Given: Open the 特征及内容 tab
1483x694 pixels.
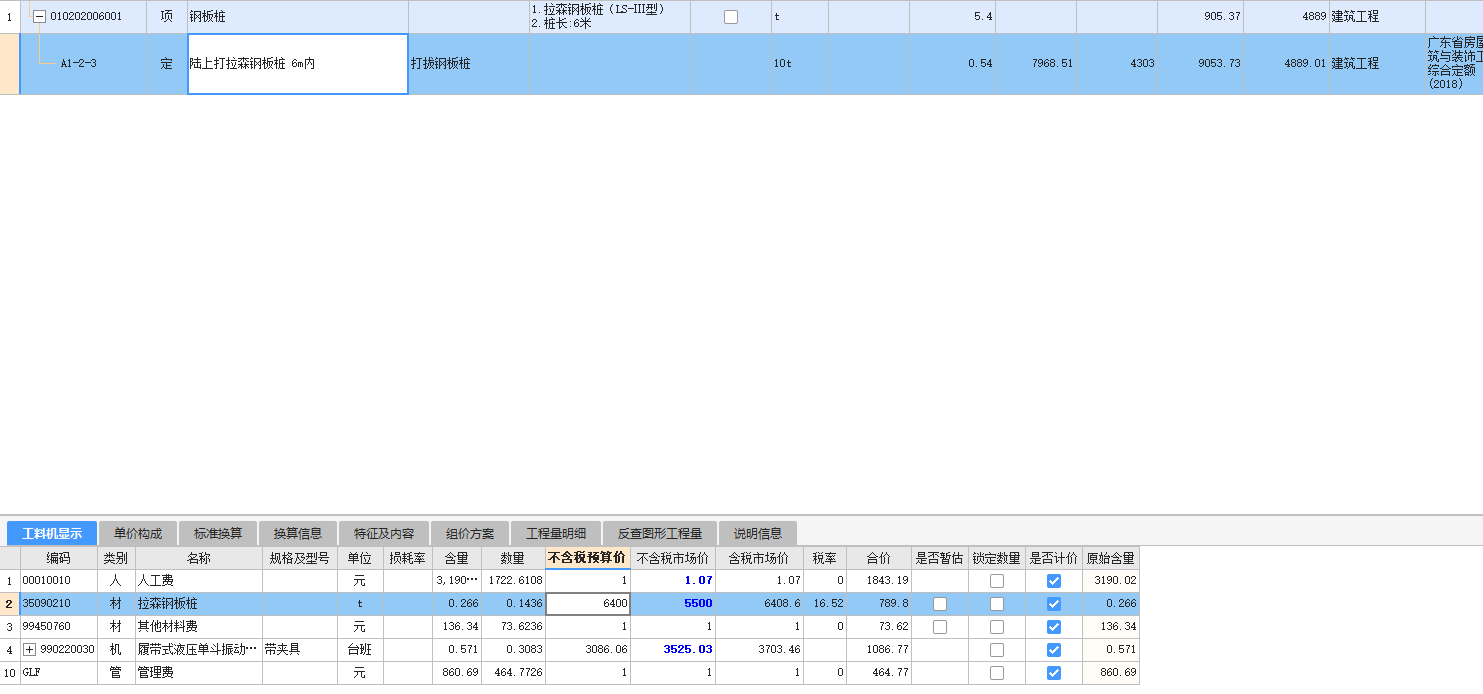Looking at the screenshot, I should point(384,533).
